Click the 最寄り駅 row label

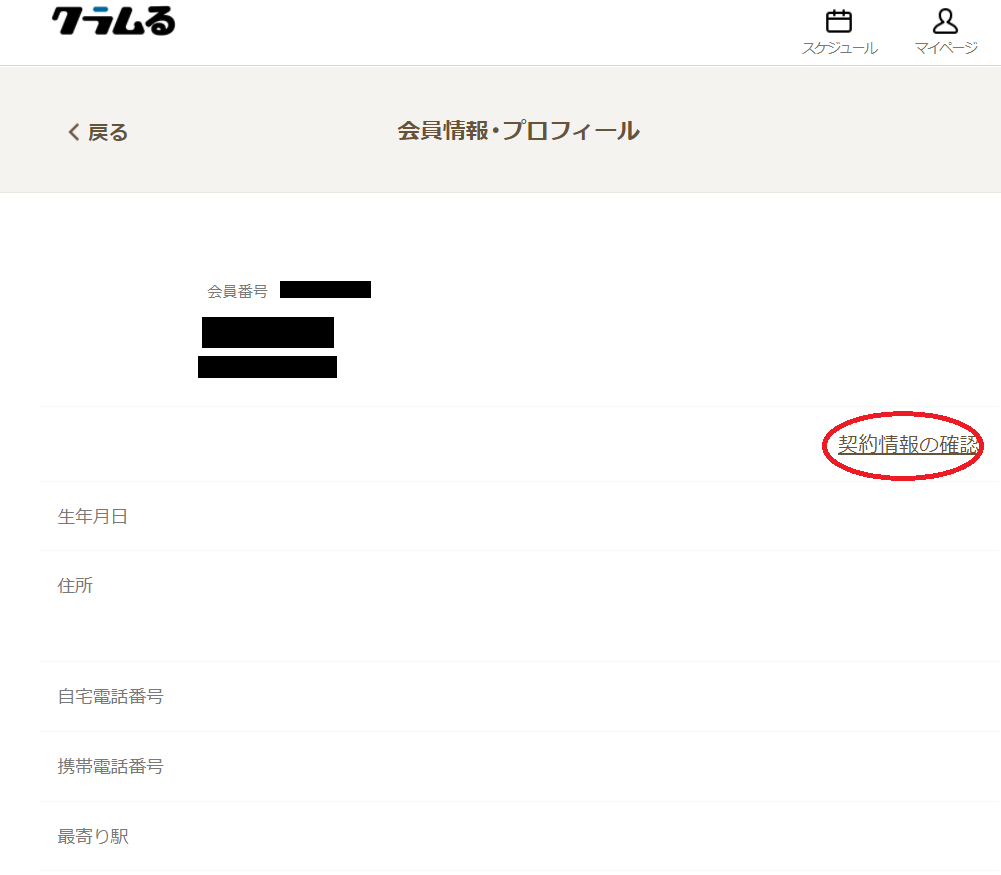[93, 836]
